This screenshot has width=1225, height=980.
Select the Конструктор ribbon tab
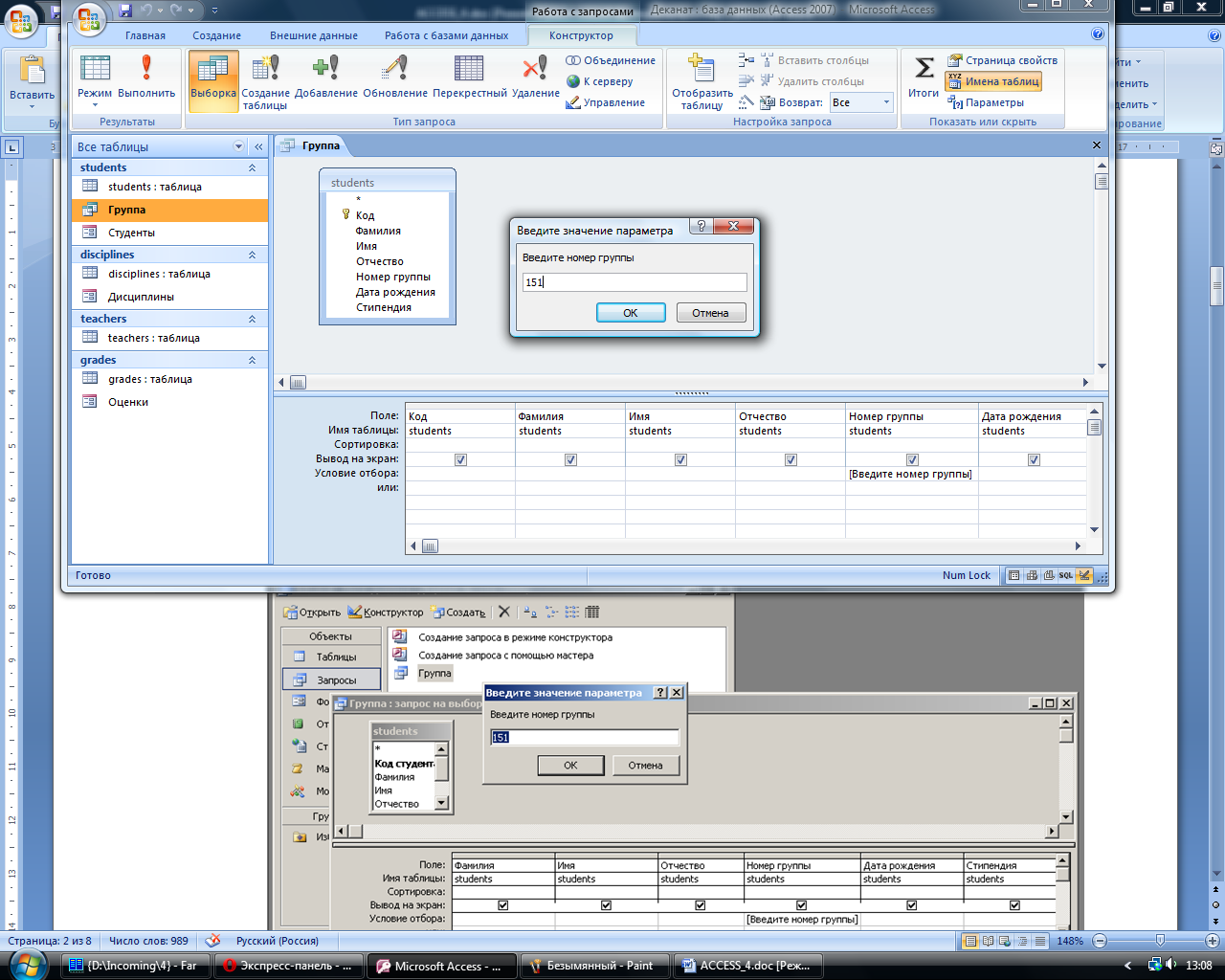581,35
